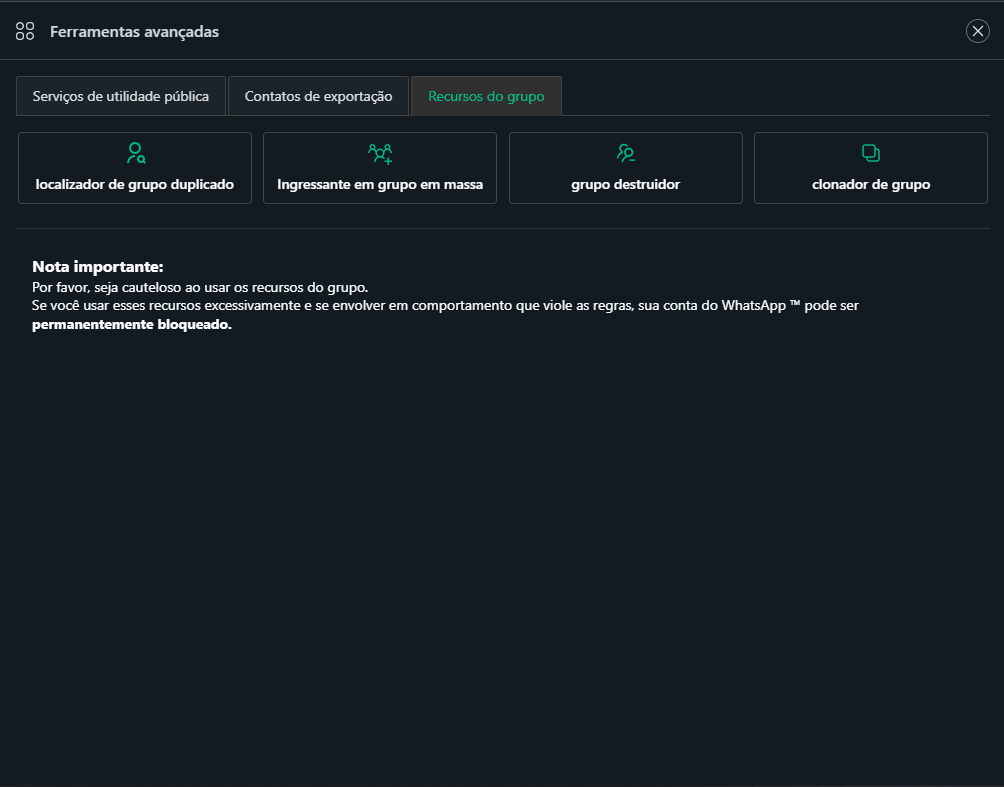This screenshot has height=787, width=1004.
Task: Select the Recursos do grupo tab
Action: [x=486, y=96]
